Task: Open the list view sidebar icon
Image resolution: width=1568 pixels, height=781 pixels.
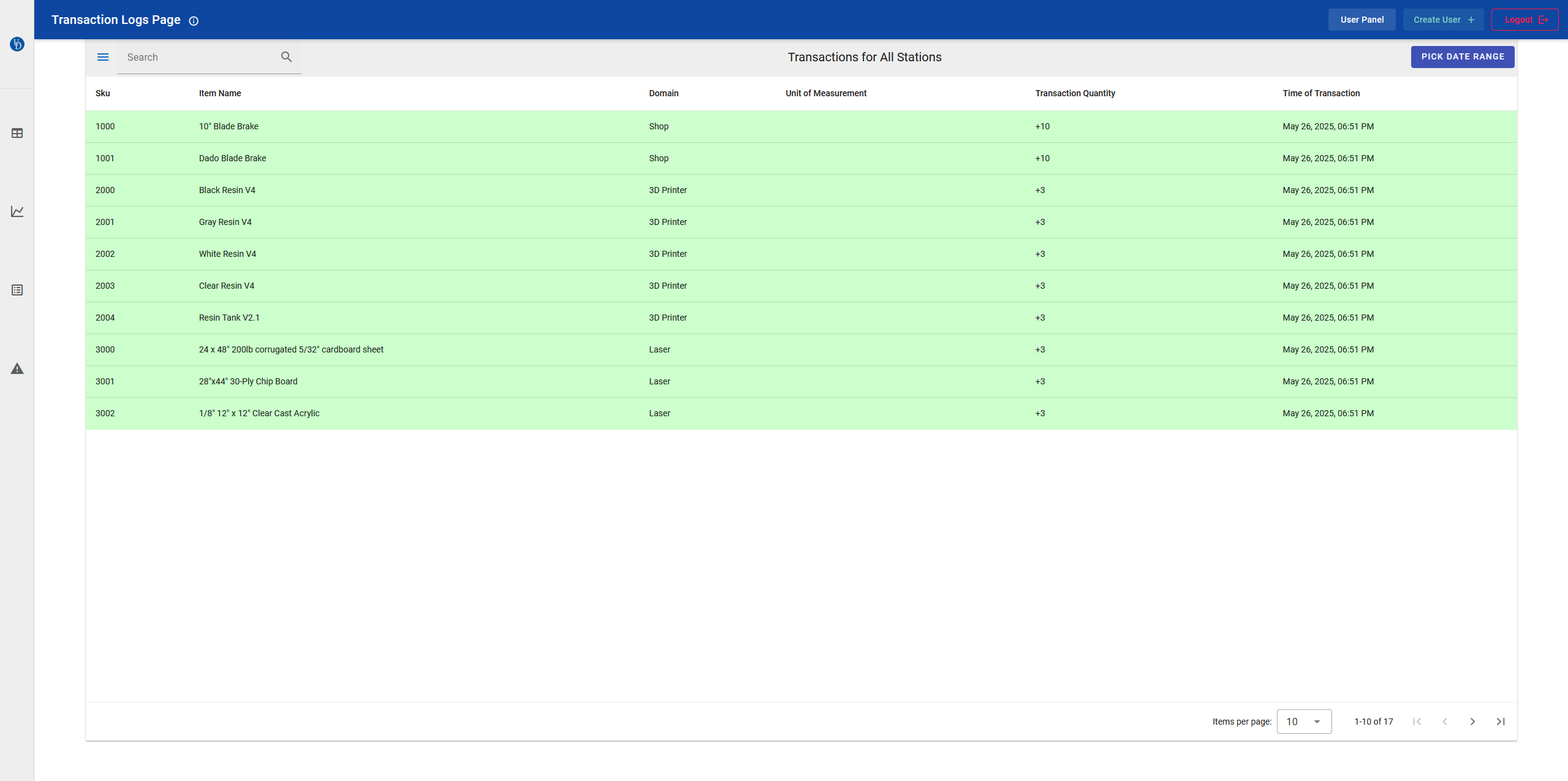Action: coord(17,290)
